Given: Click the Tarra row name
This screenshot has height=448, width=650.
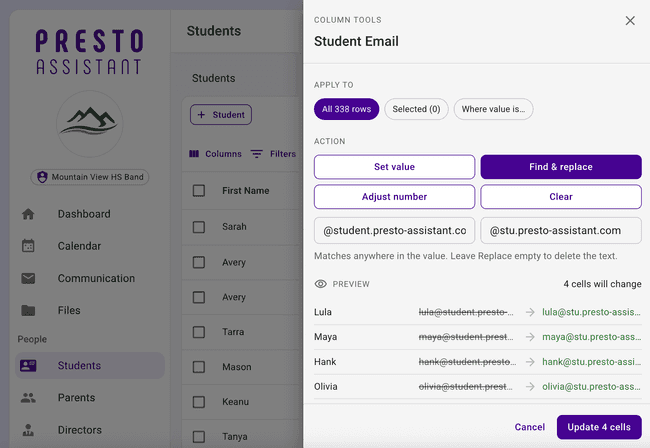Looking at the screenshot, I should click(233, 332).
